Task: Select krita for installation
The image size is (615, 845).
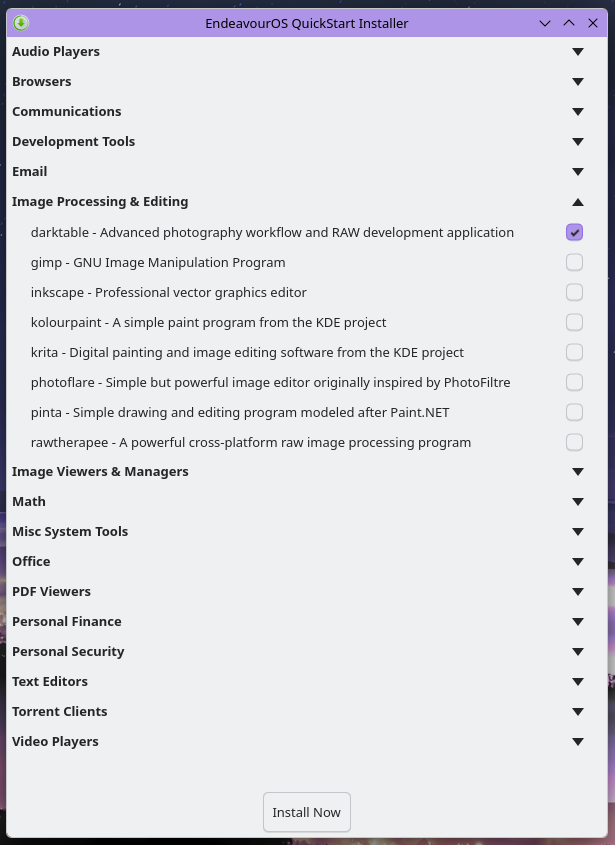Action: 574,352
